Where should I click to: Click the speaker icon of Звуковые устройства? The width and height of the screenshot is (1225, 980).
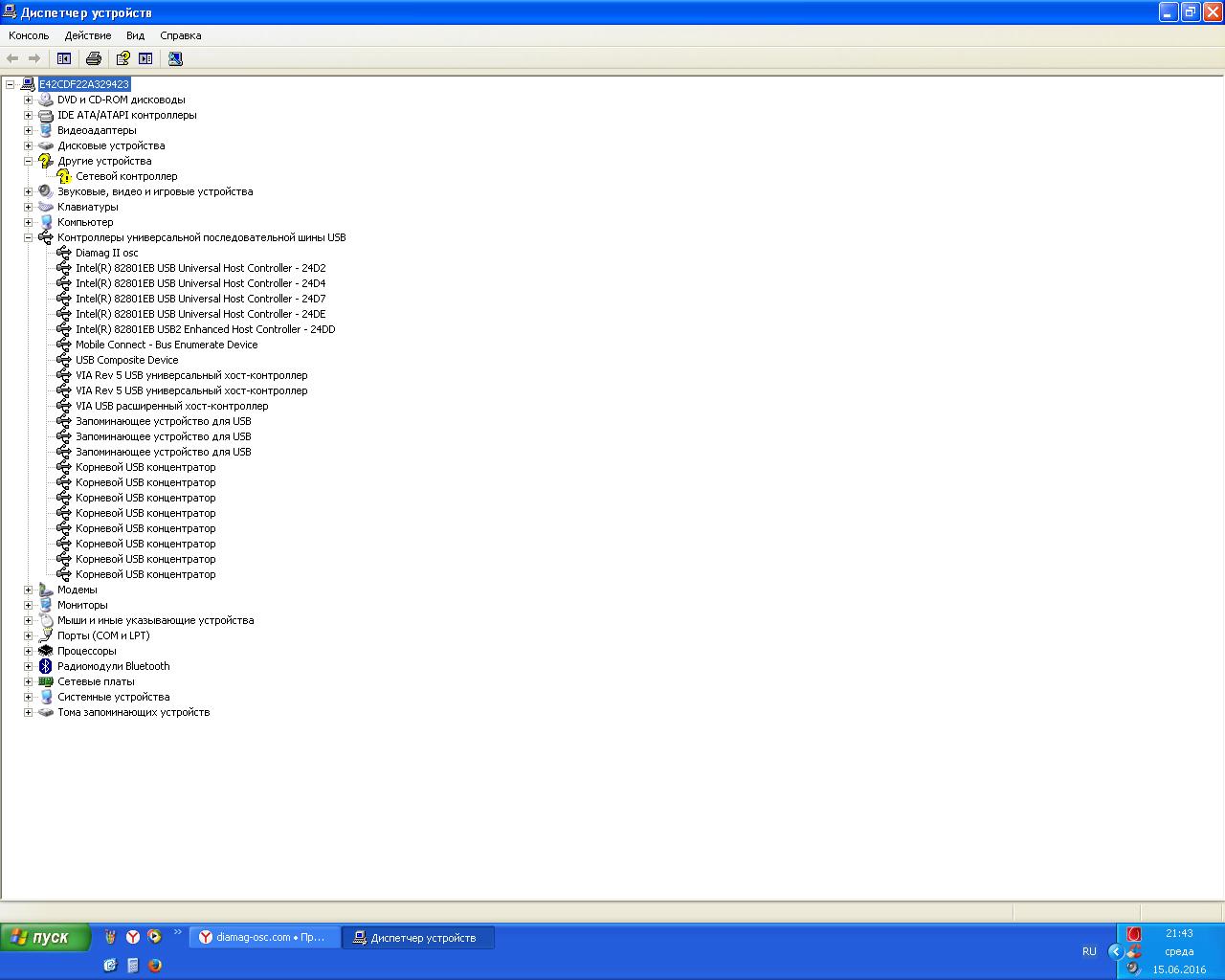tap(45, 191)
